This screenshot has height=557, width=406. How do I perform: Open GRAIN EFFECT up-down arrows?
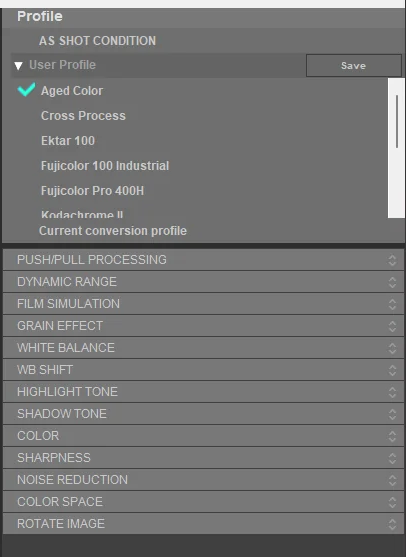(x=392, y=326)
